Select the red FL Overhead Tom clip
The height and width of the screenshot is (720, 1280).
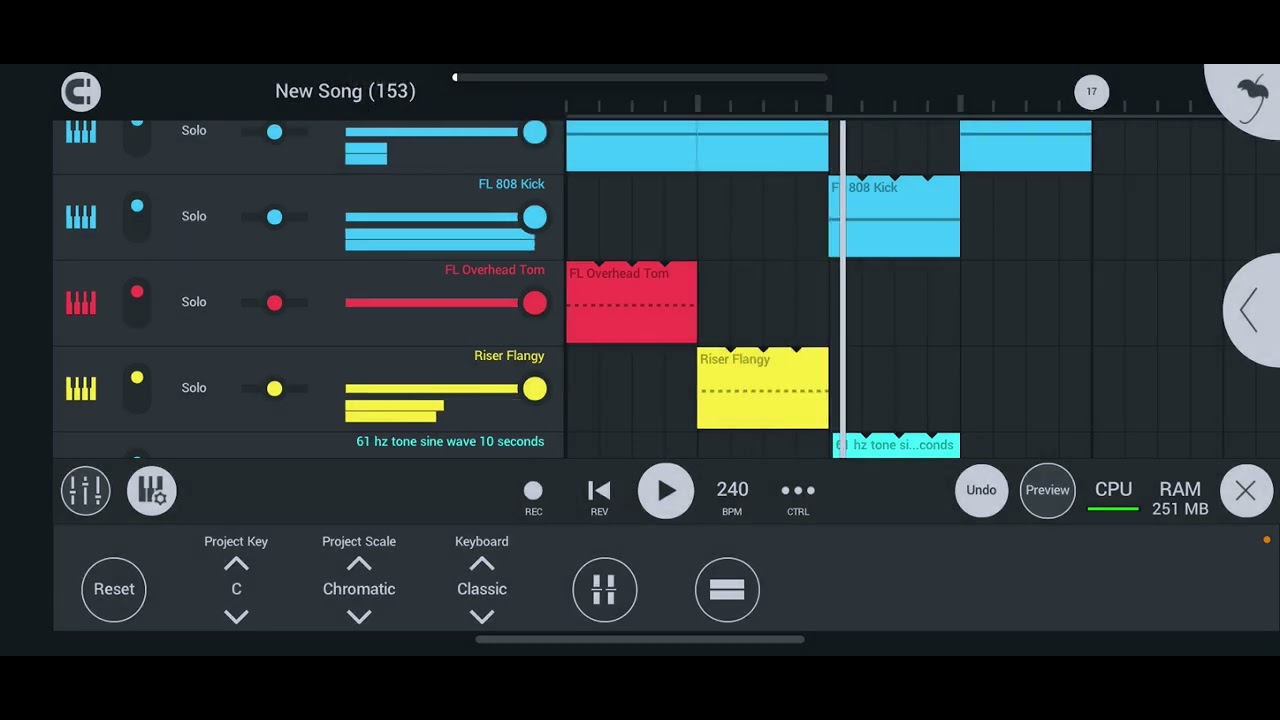(x=632, y=303)
